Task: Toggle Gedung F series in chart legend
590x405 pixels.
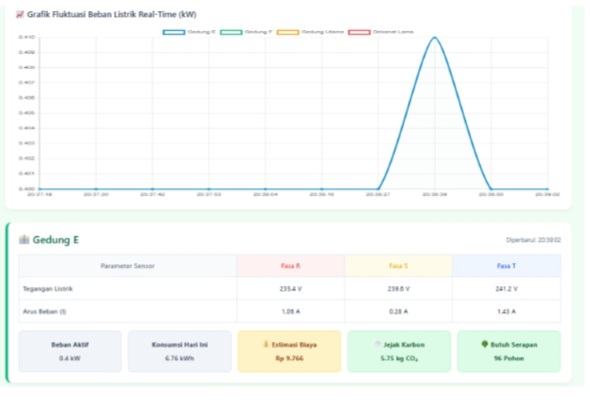Action: tap(246, 32)
